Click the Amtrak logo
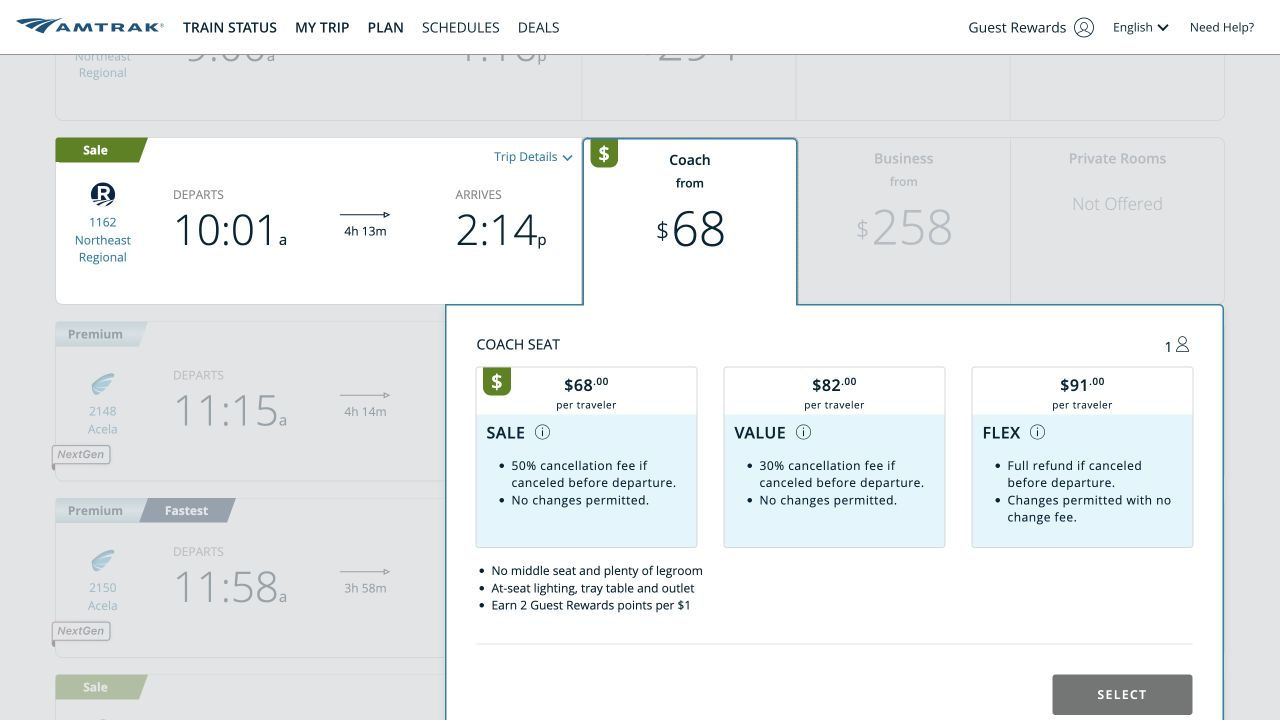Viewport: 1280px width, 720px height. coord(90,27)
